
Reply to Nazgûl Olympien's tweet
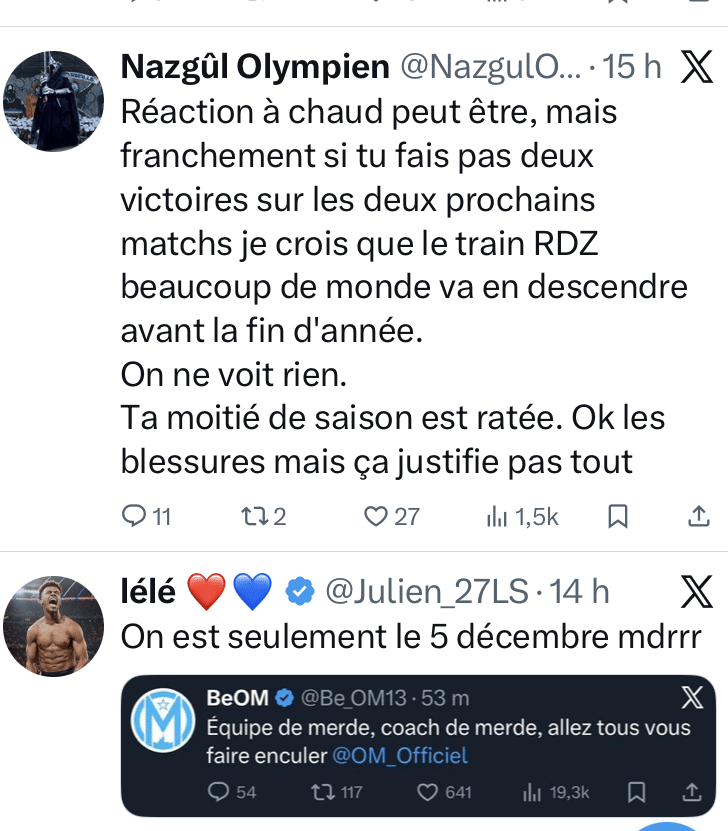pos(134,516)
